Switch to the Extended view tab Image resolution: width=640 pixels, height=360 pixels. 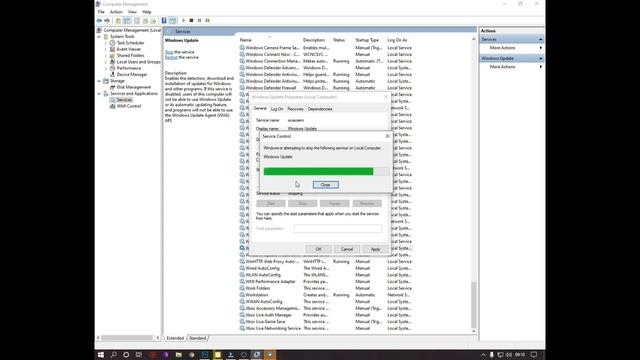click(175, 338)
